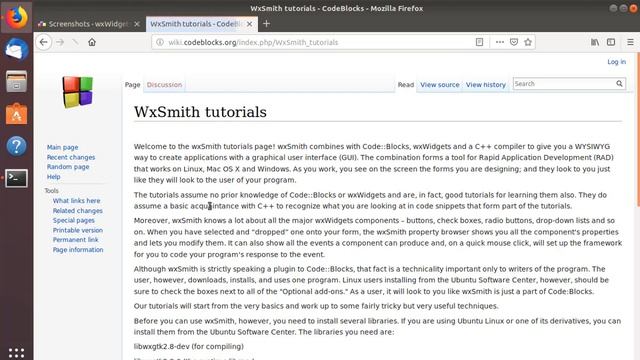Open the Discussion tab
Viewport: 640px width, 360px height.
click(164, 84)
